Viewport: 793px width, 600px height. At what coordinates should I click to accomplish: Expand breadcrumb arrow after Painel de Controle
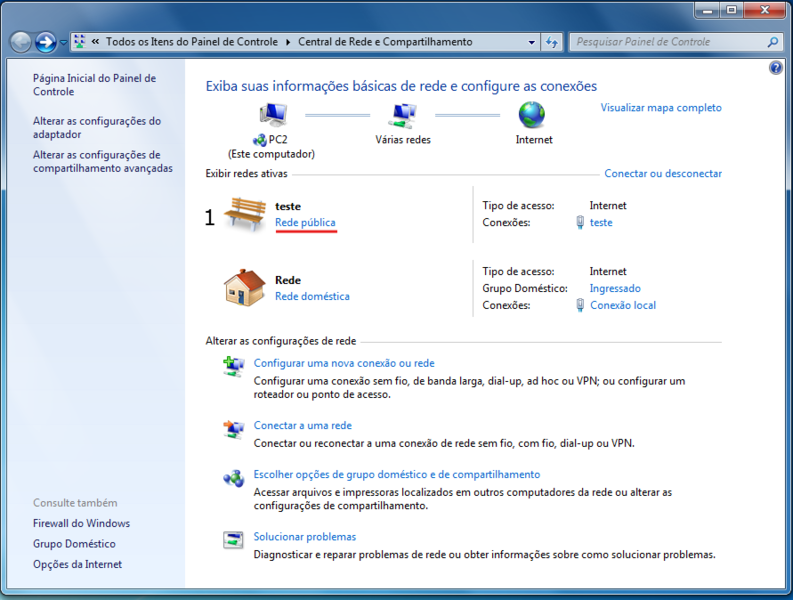coord(288,42)
